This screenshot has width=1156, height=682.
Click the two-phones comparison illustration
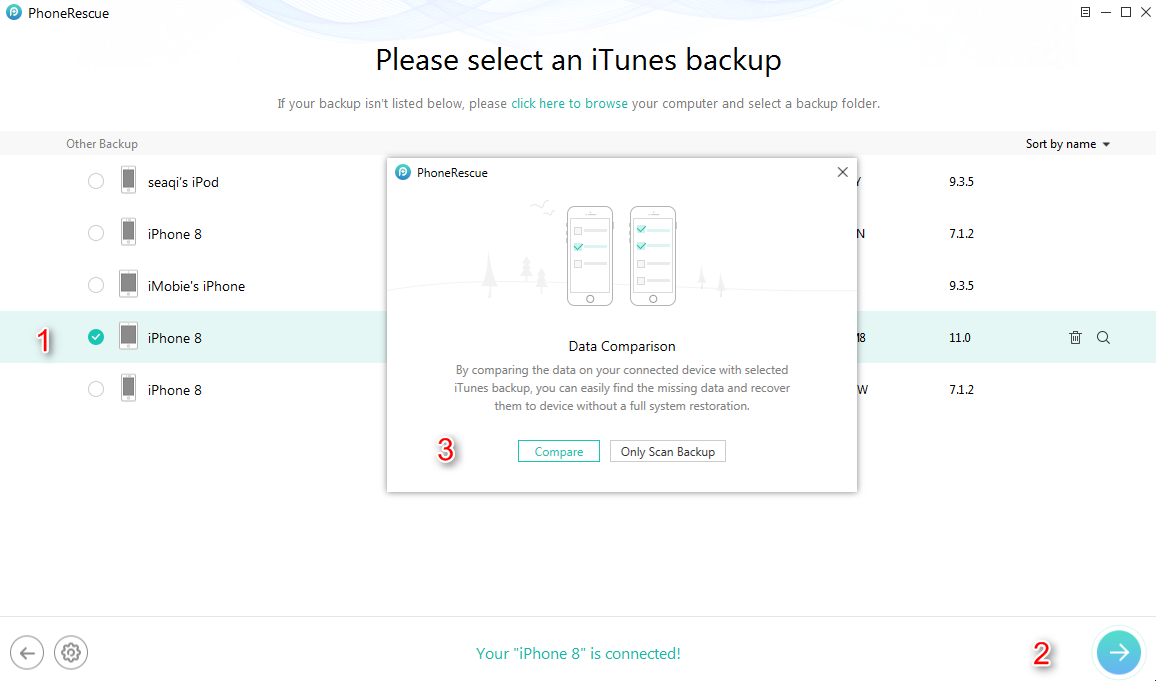coord(621,256)
